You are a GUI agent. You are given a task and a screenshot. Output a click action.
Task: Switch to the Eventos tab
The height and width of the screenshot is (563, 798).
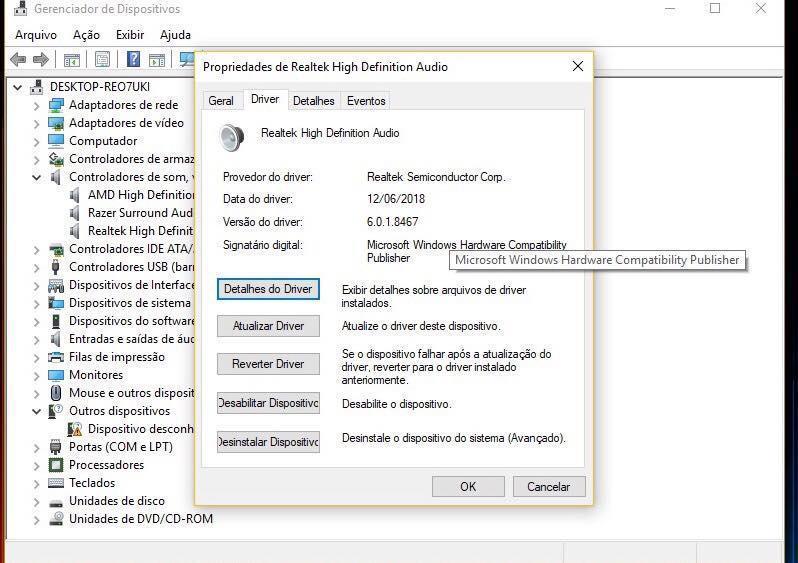coord(366,101)
